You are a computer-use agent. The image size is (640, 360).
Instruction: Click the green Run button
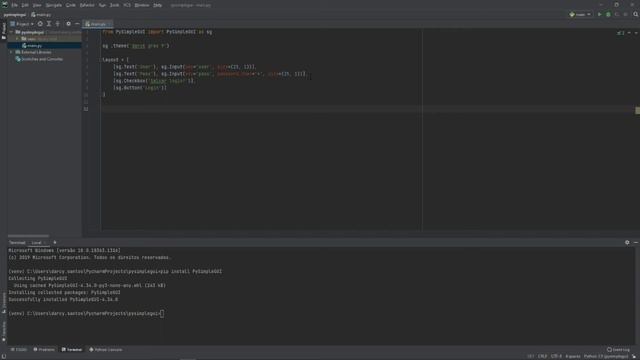coord(600,14)
